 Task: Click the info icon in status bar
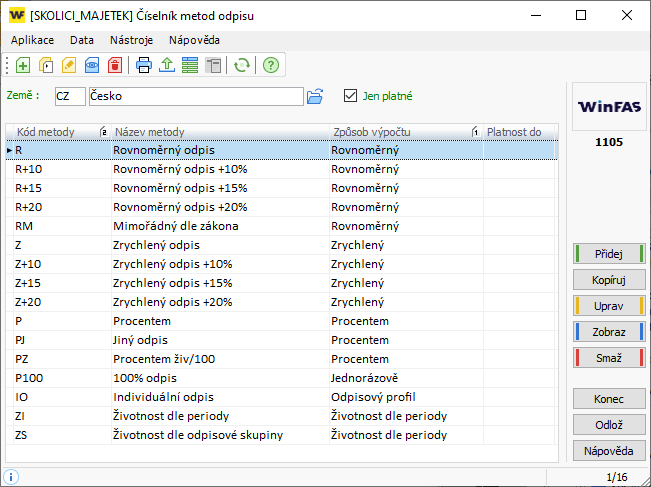11,477
